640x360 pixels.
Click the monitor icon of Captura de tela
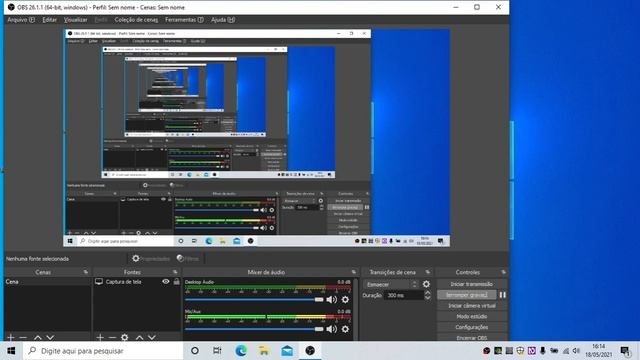pos(99,282)
